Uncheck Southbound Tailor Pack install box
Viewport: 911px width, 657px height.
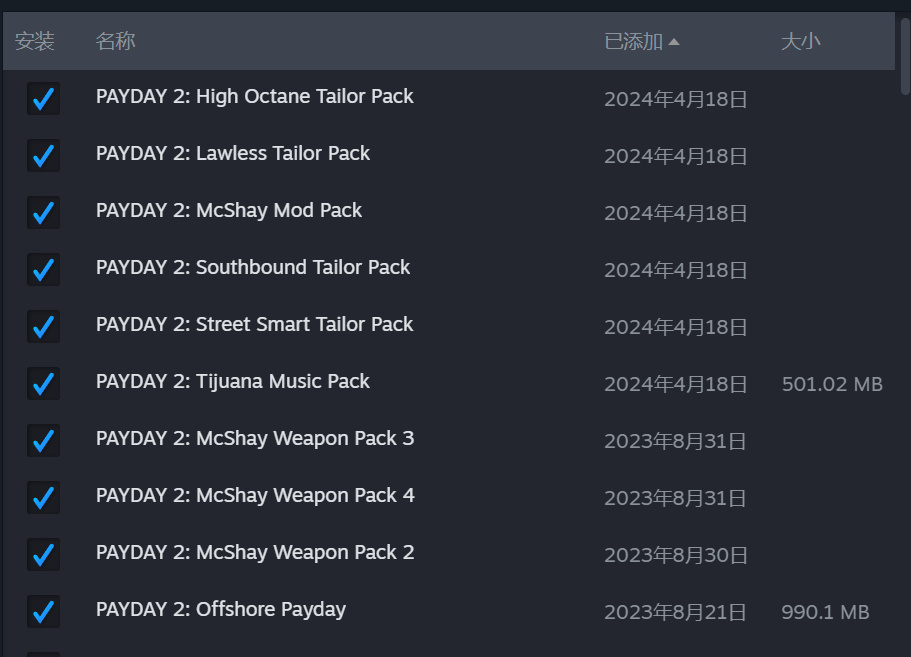click(43, 269)
